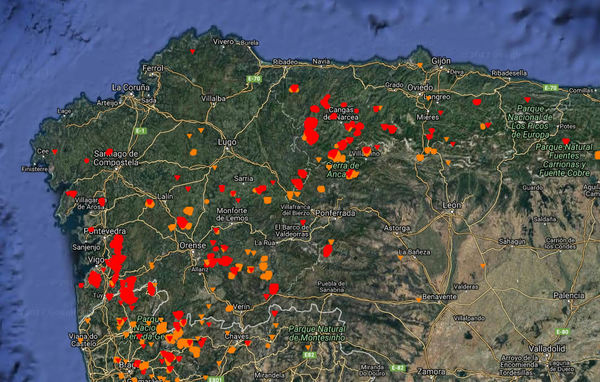Select the red fire marker right of Mieres

click(x=440, y=113)
